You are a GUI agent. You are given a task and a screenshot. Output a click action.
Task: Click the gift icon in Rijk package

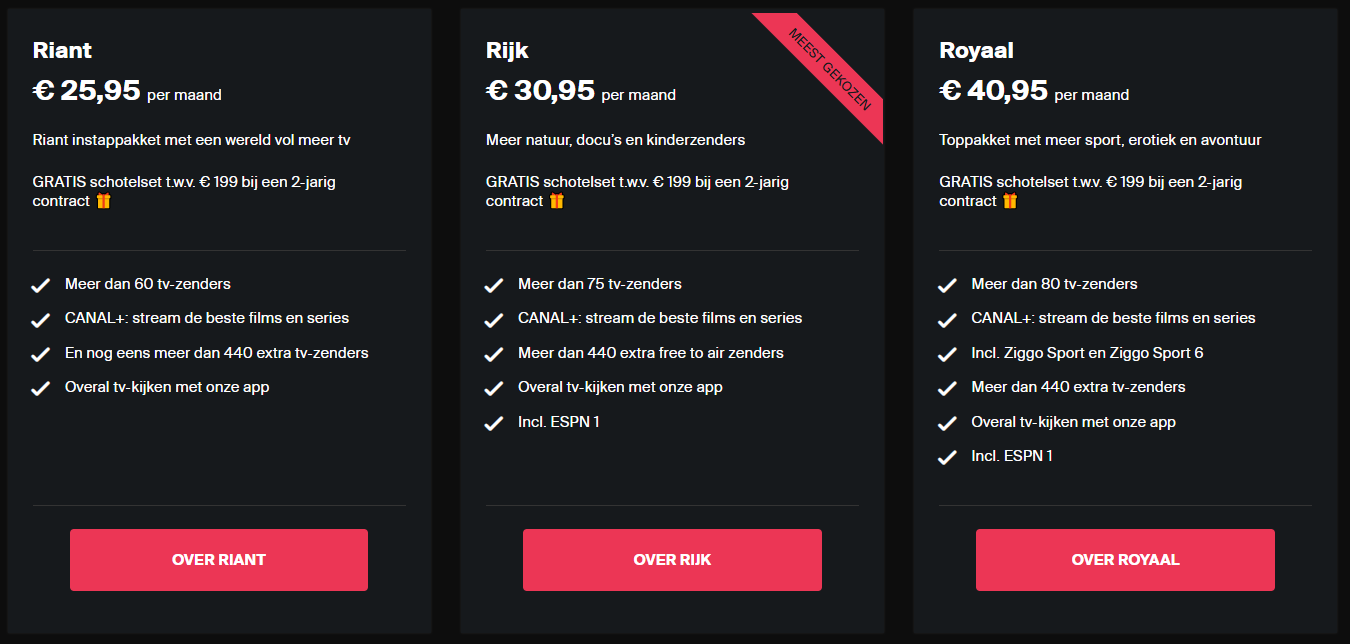pyautogui.click(x=557, y=201)
